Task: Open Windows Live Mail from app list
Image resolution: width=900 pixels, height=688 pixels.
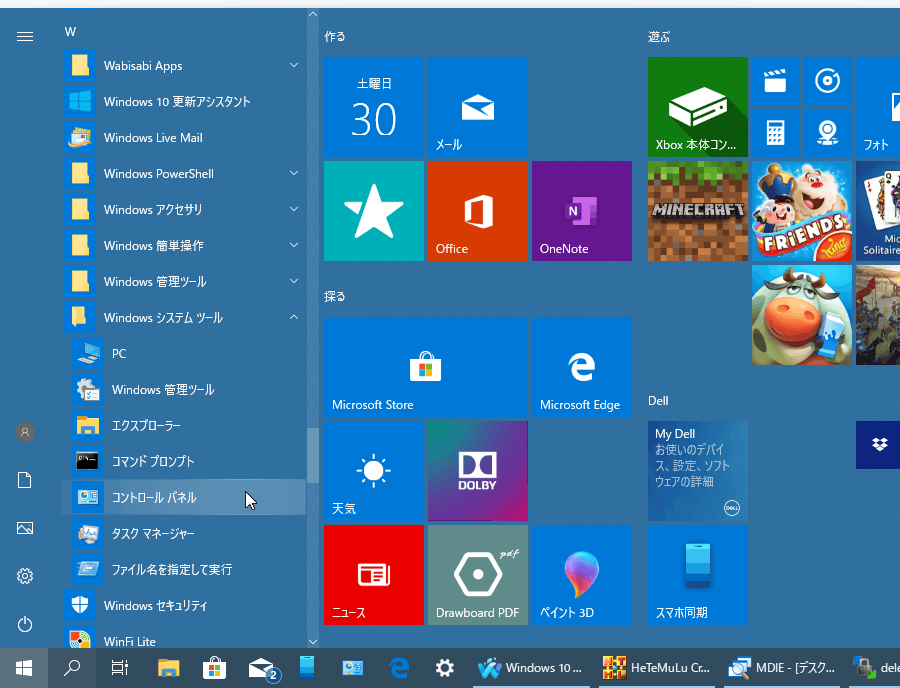Action: point(183,138)
